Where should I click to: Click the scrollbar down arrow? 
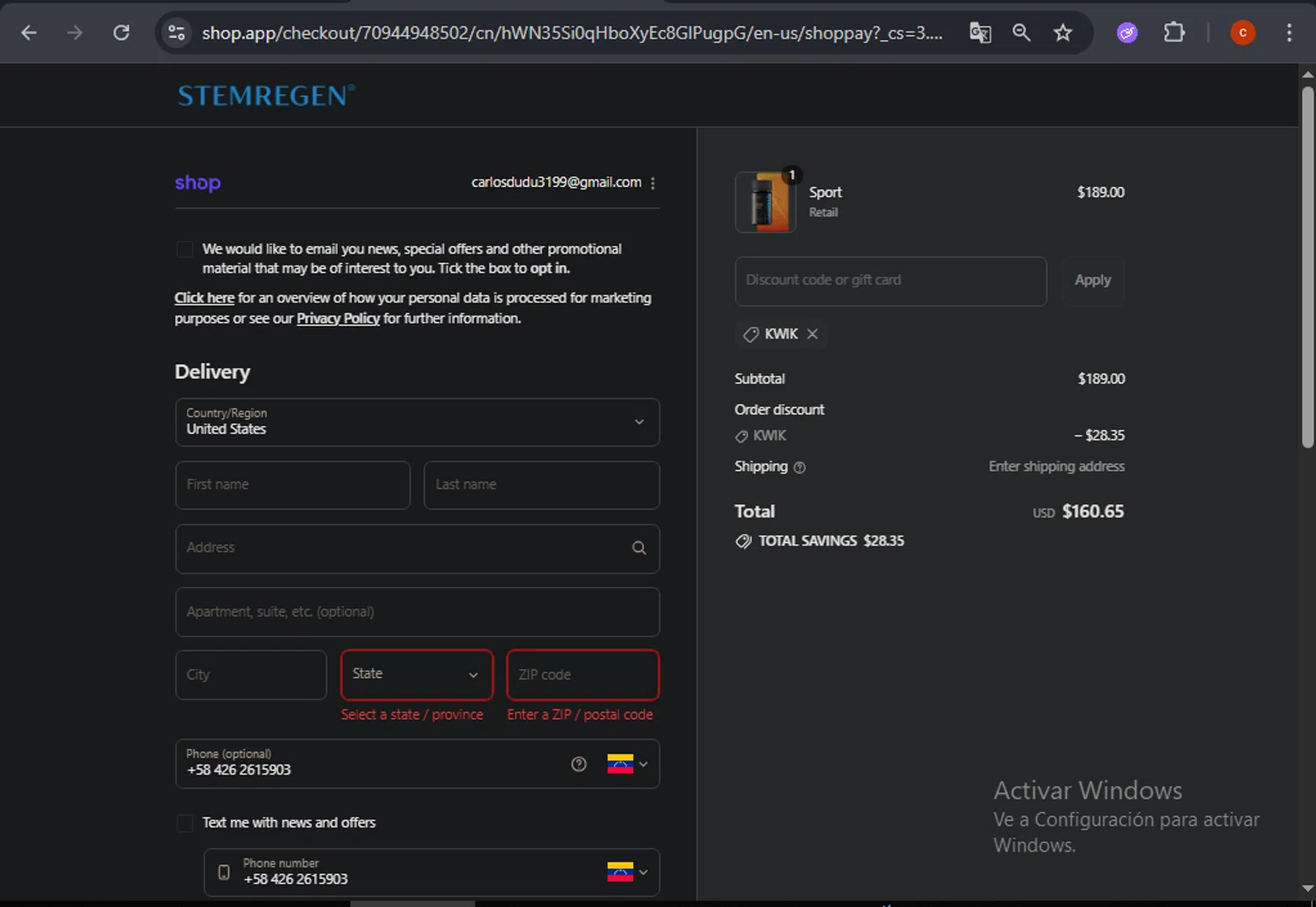(x=1307, y=889)
